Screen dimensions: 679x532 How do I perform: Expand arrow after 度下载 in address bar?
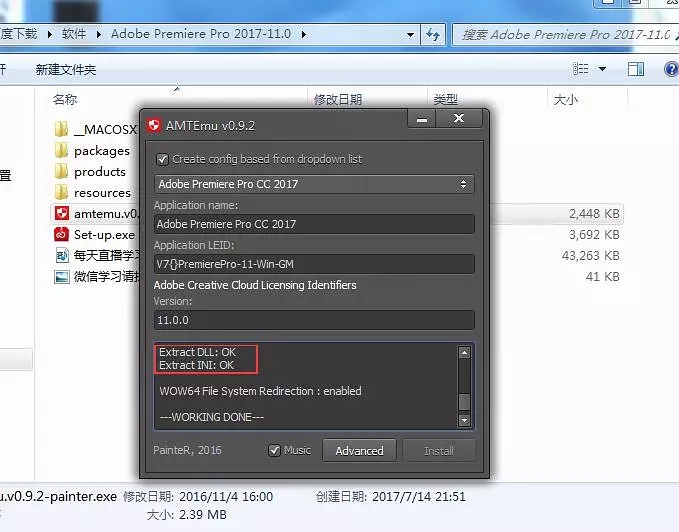point(50,34)
